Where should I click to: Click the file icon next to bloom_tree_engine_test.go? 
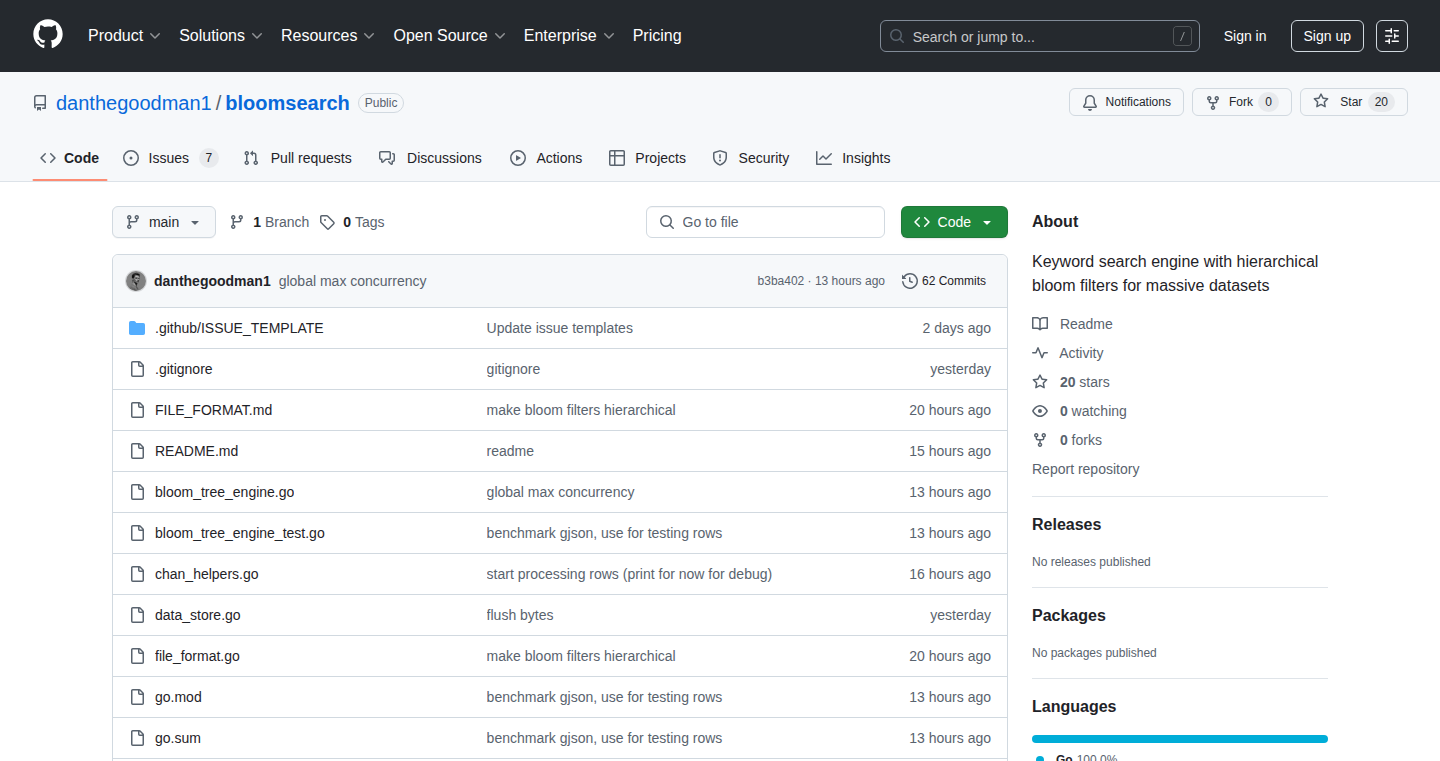coord(137,533)
